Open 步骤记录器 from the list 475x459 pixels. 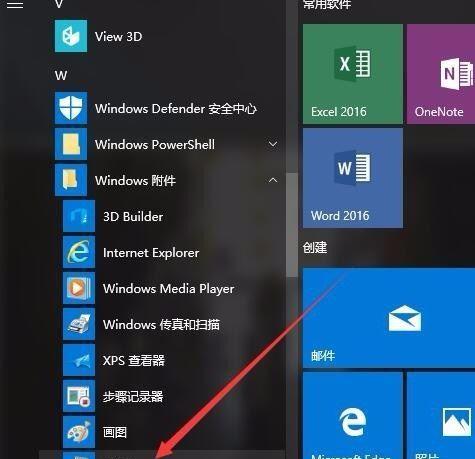(133, 397)
